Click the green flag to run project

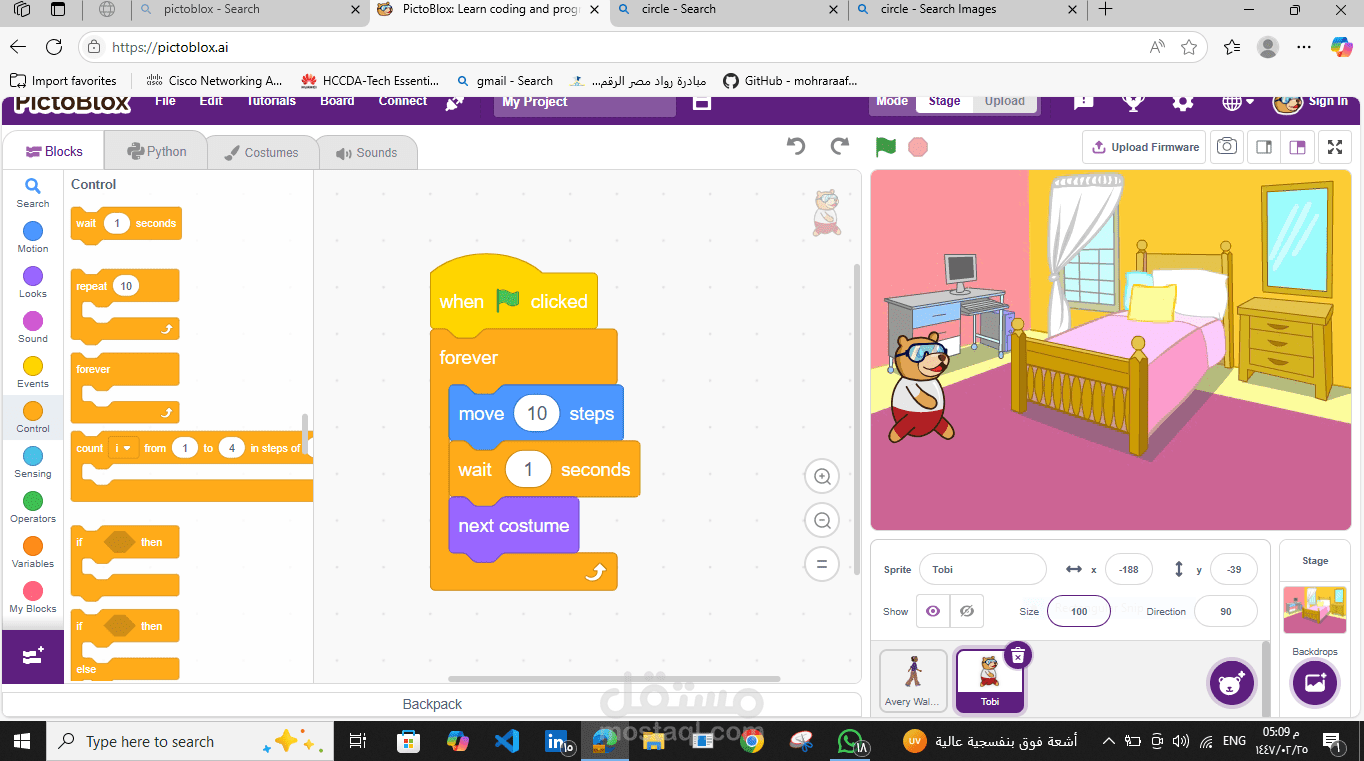tap(885, 147)
